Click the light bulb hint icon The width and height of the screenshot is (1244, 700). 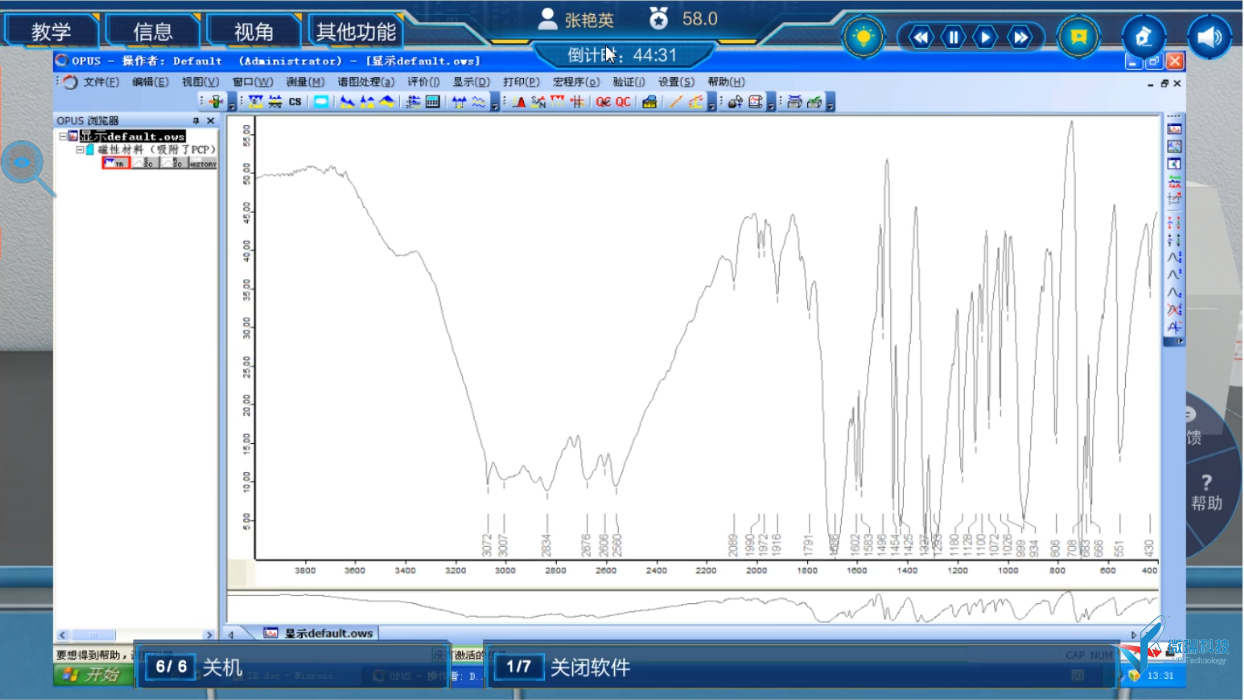(x=863, y=37)
